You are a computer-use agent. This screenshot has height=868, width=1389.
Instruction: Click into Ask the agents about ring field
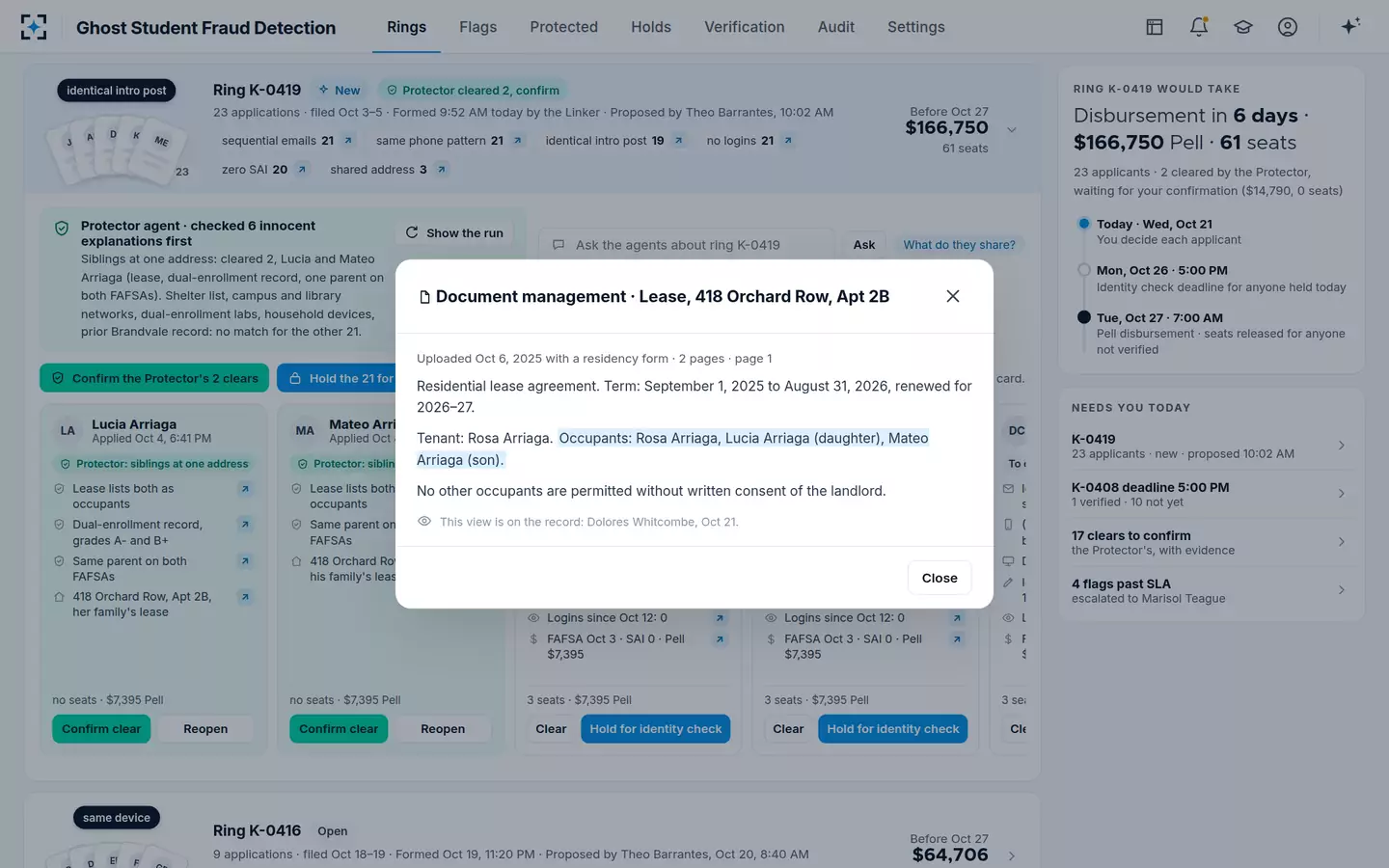tap(686, 245)
